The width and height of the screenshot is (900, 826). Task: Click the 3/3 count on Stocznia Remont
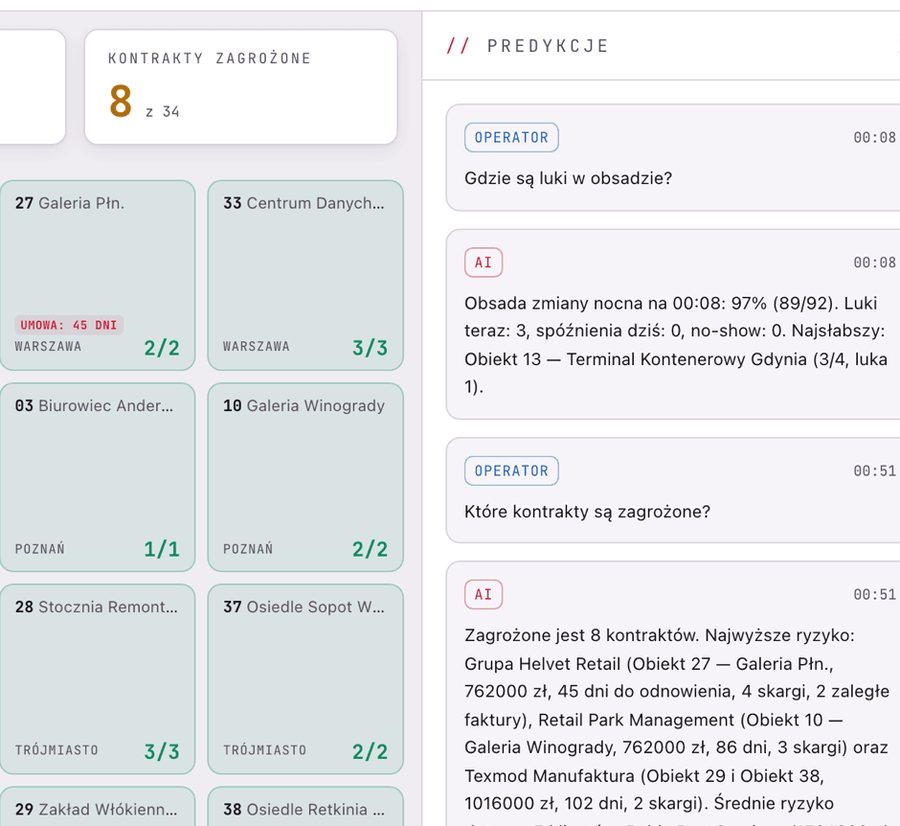click(161, 751)
